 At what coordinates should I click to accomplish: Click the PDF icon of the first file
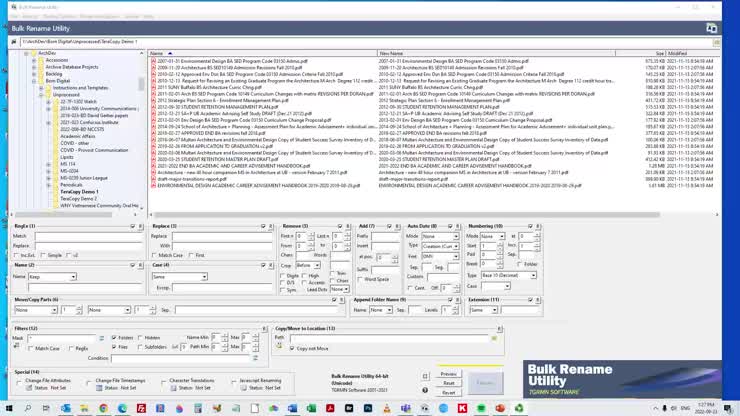153,60
